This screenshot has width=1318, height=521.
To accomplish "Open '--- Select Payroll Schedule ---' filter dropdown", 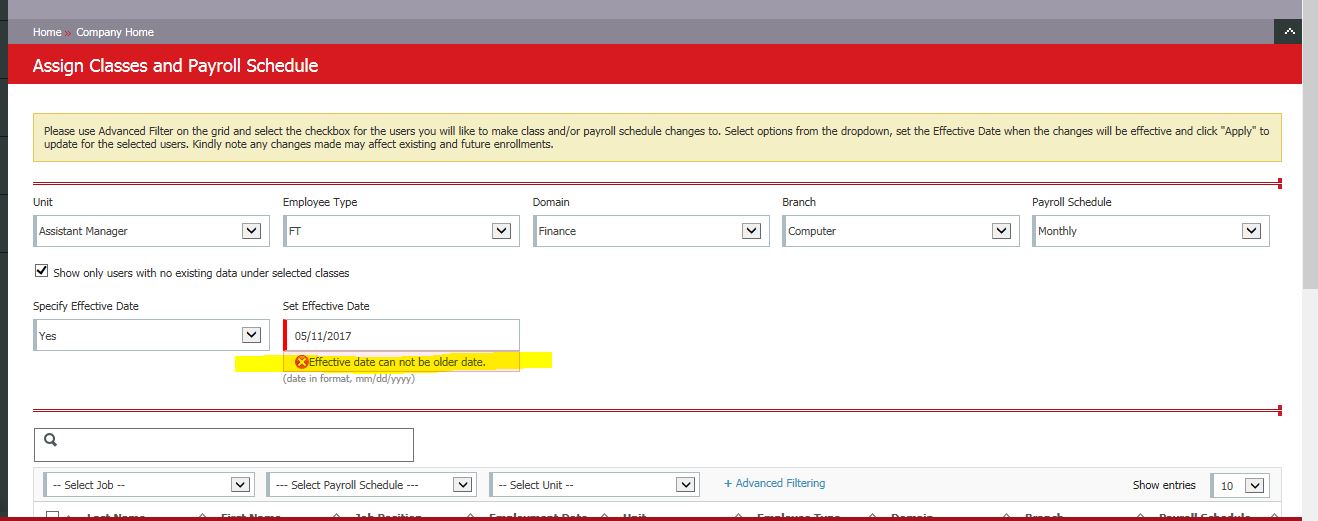I will click(371, 485).
